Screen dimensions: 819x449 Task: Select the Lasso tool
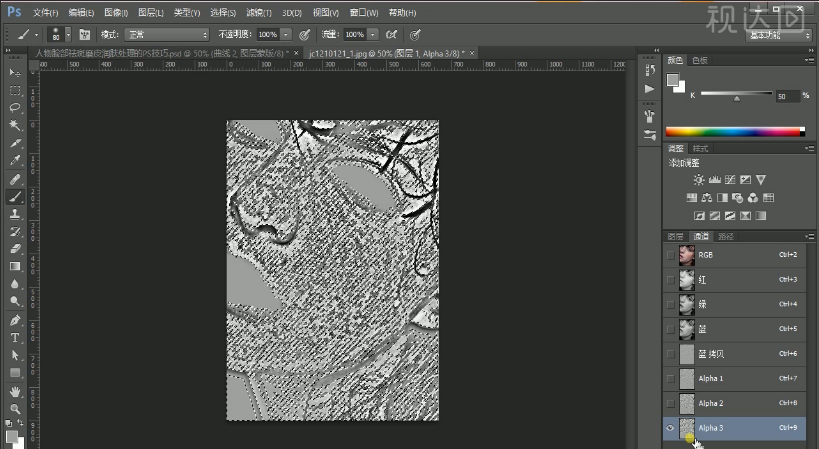[x=15, y=108]
